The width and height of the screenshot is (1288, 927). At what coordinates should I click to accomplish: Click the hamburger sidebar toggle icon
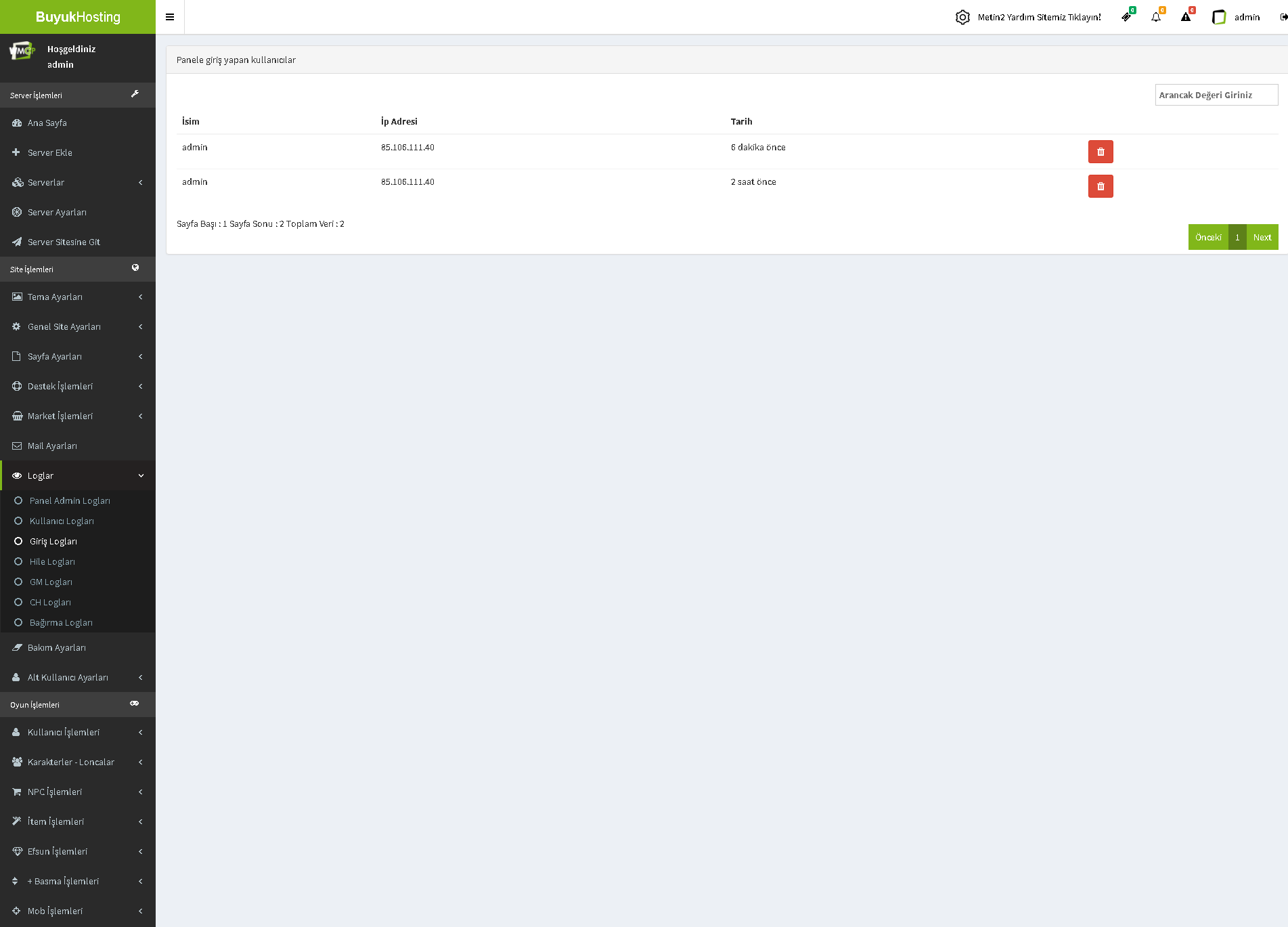(170, 17)
